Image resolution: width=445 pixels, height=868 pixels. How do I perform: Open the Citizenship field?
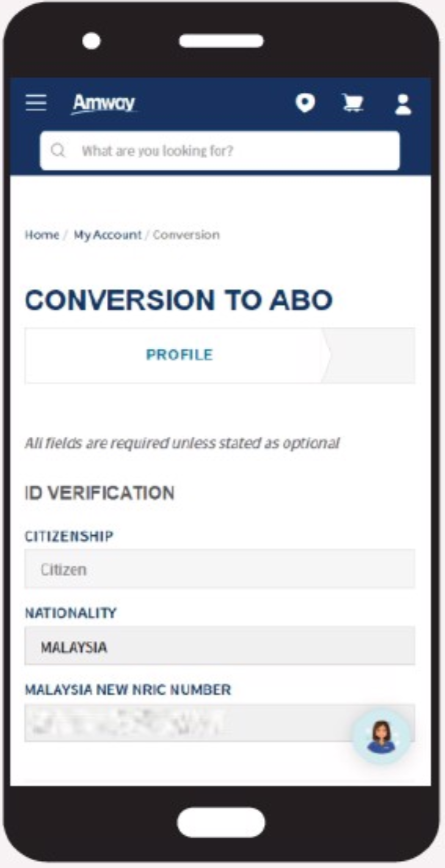coord(220,569)
